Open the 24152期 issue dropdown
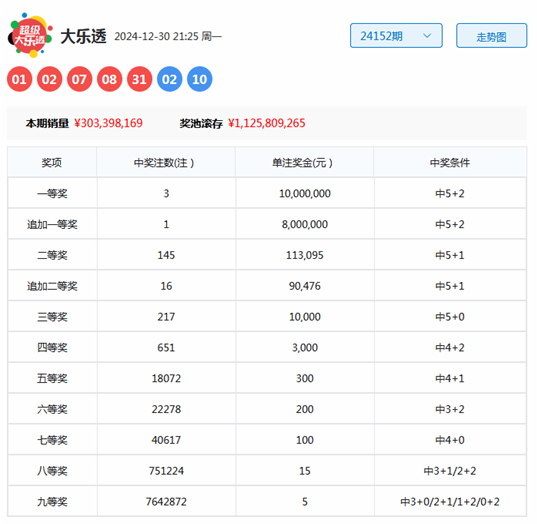 click(396, 36)
